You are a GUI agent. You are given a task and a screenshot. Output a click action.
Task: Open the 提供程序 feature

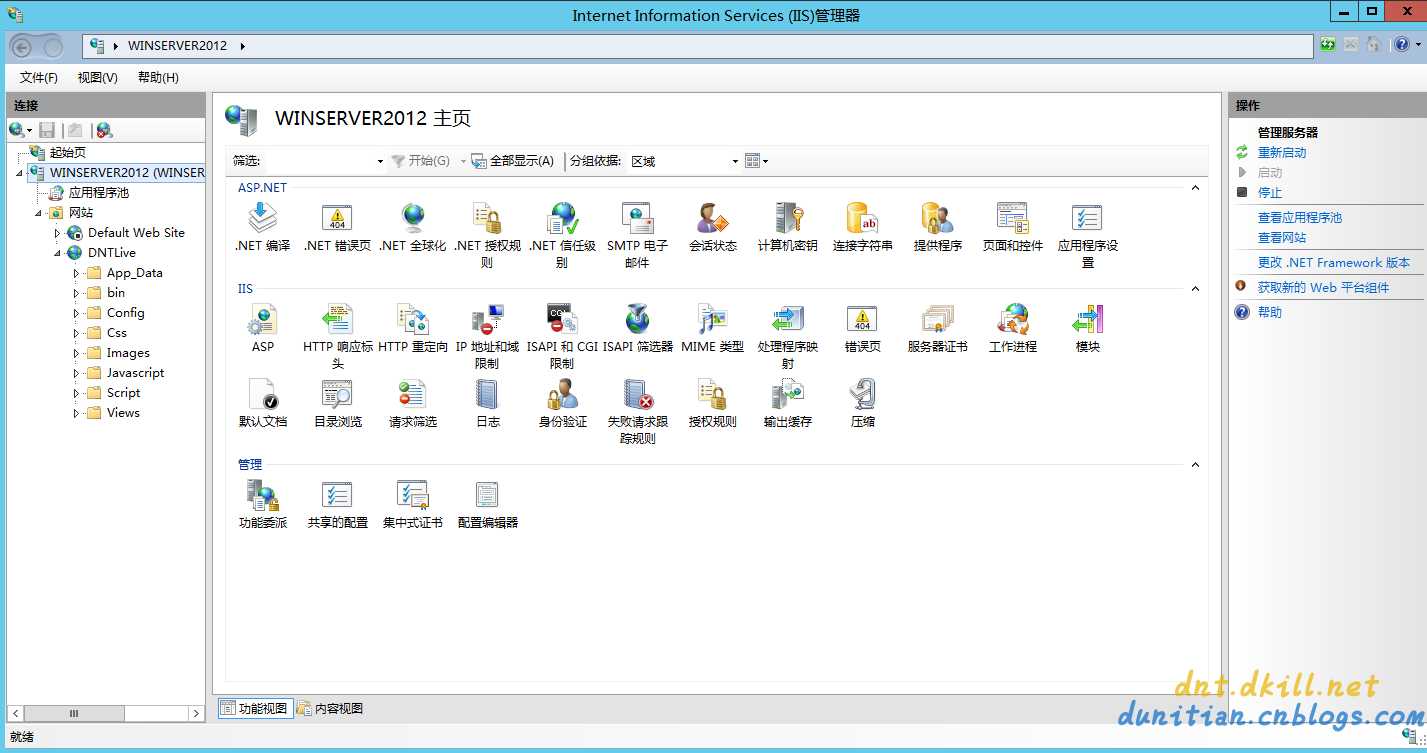point(938,226)
